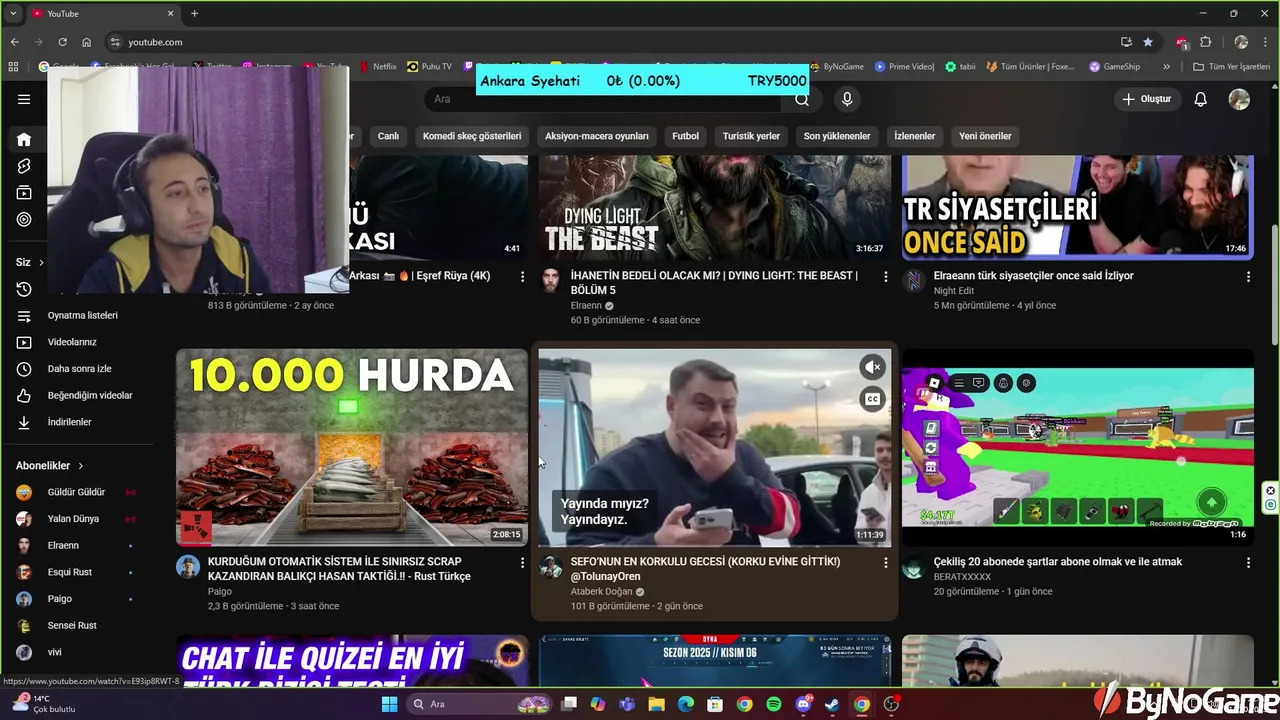
Task: Click the YouTube search input field
Action: pyautogui.click(x=600, y=99)
